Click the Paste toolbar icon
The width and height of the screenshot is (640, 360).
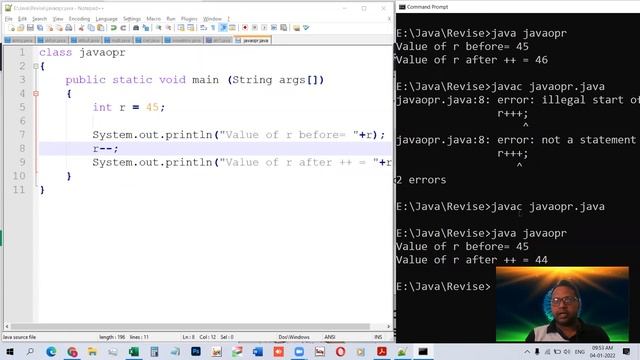[x=100, y=28]
